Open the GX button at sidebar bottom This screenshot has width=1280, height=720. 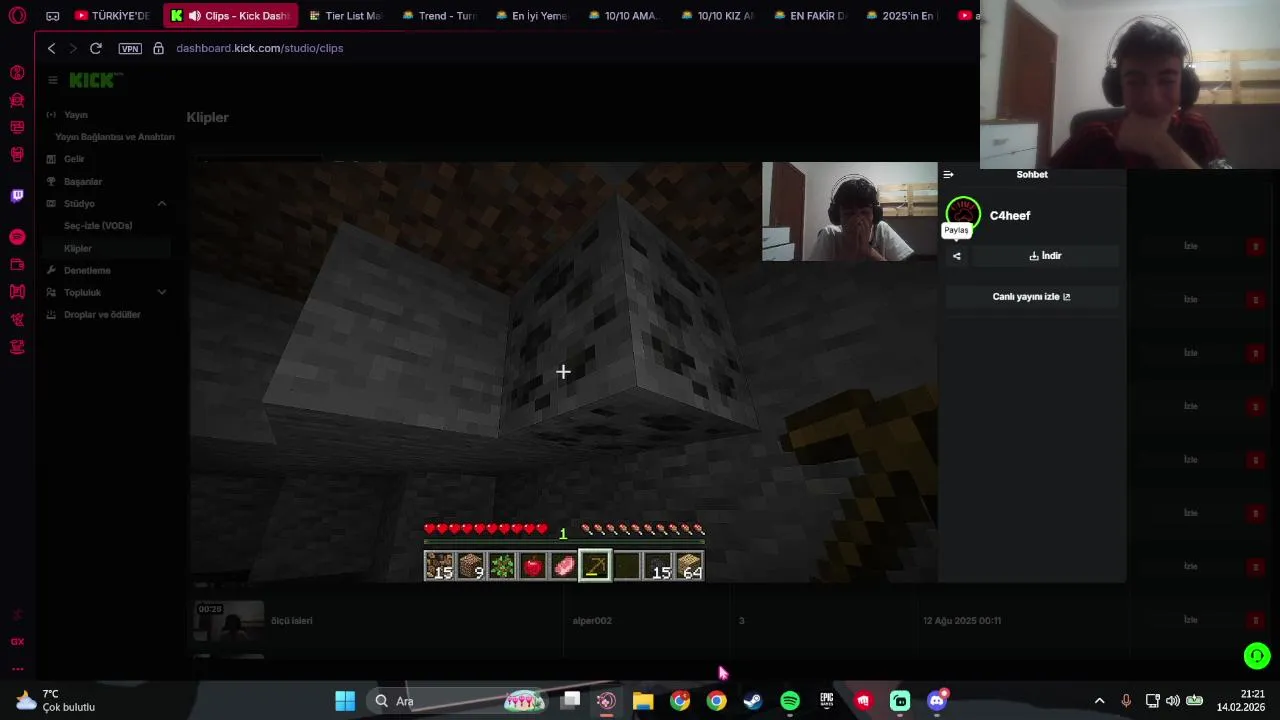(x=17, y=642)
